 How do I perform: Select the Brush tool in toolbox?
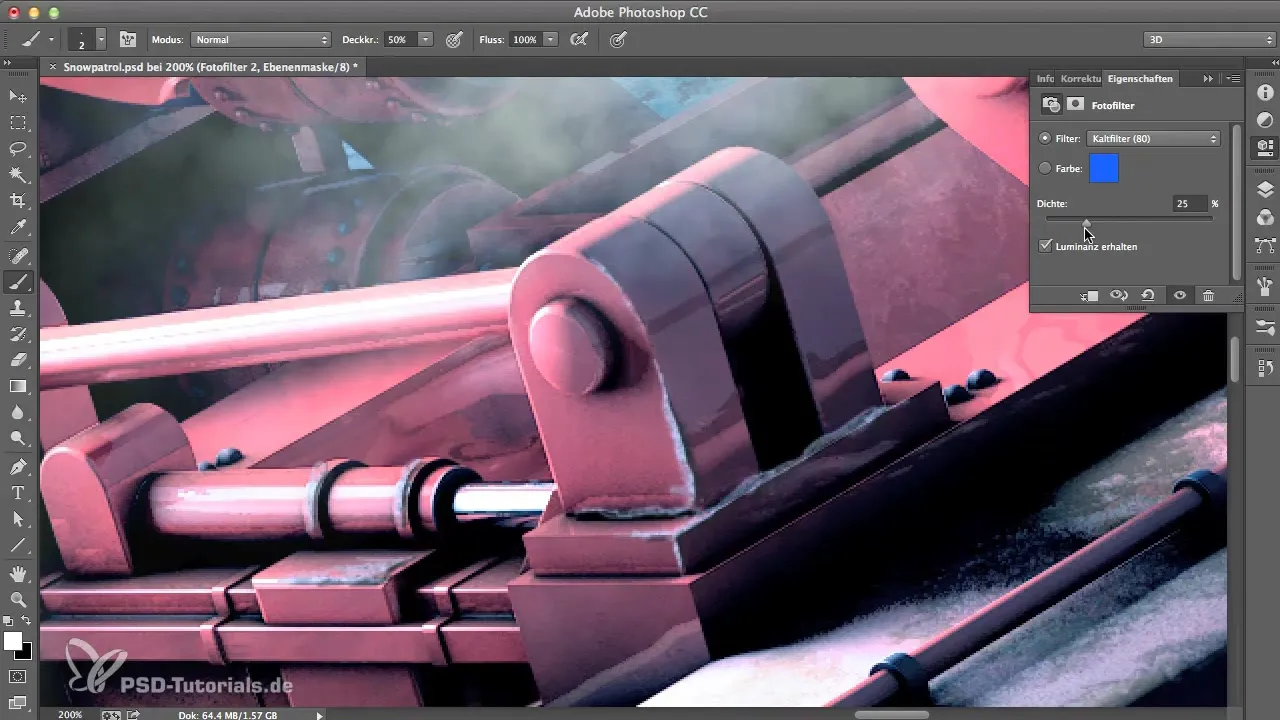tap(18, 282)
